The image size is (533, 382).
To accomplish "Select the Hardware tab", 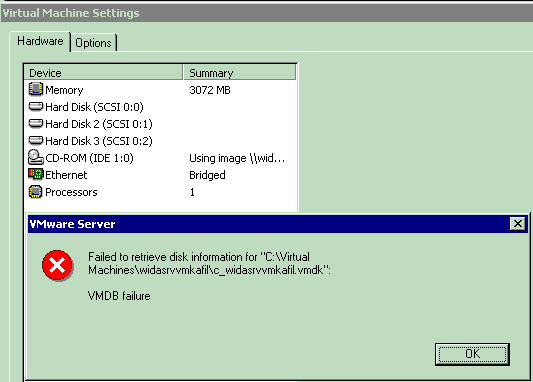I will click(40, 41).
